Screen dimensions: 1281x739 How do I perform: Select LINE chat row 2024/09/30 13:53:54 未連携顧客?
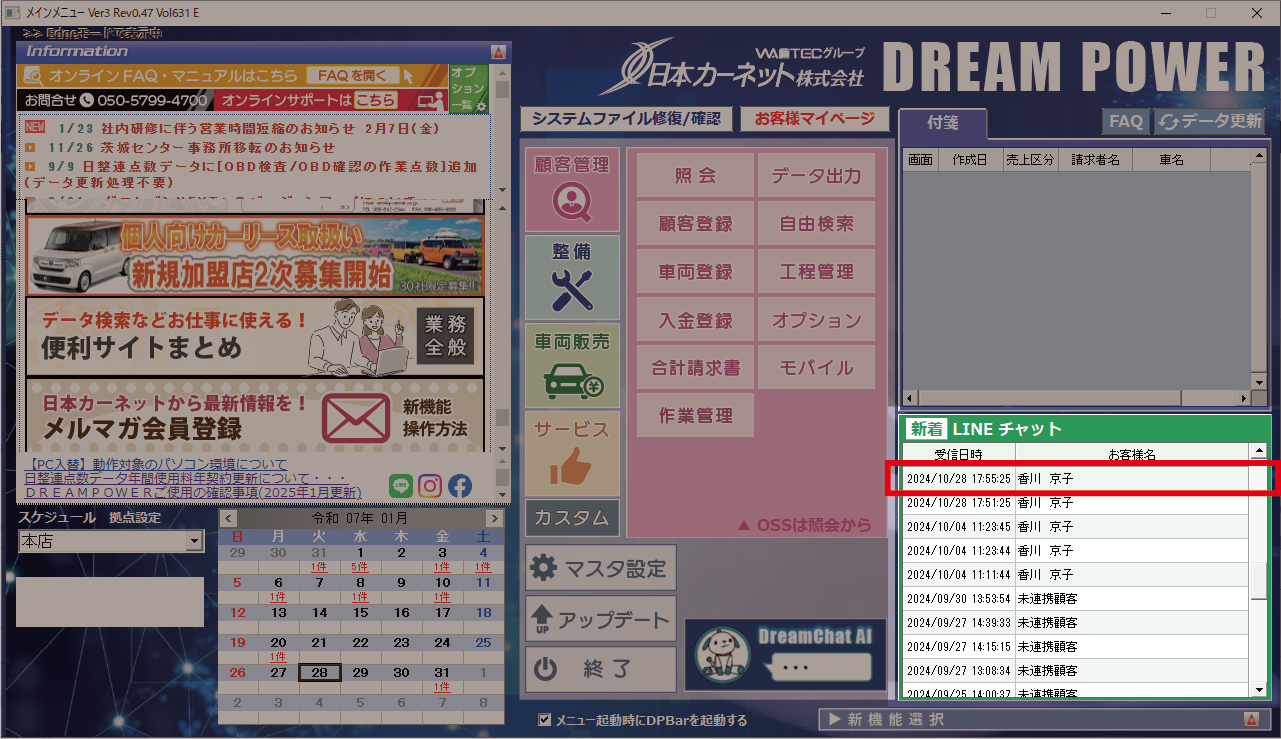[x=1076, y=599]
